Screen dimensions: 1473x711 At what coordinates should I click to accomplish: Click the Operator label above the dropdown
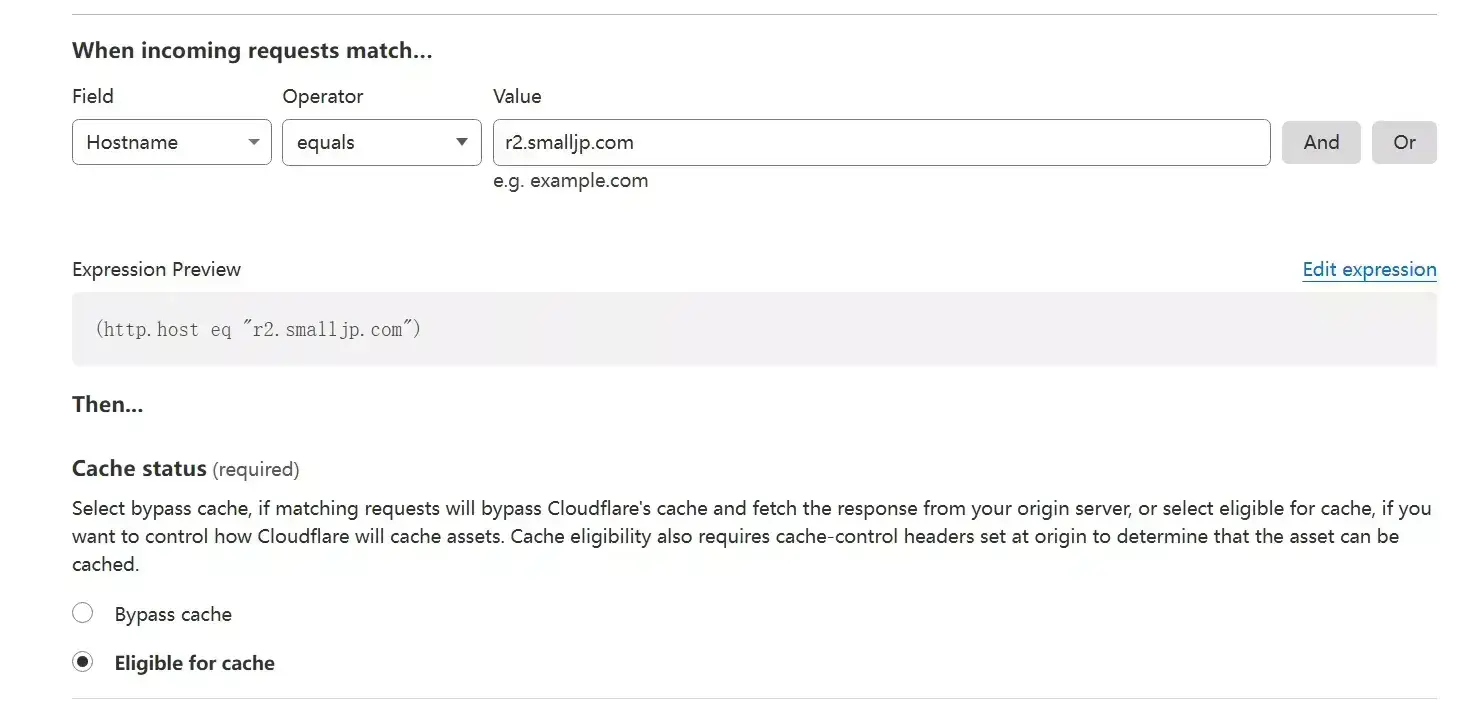click(x=323, y=96)
